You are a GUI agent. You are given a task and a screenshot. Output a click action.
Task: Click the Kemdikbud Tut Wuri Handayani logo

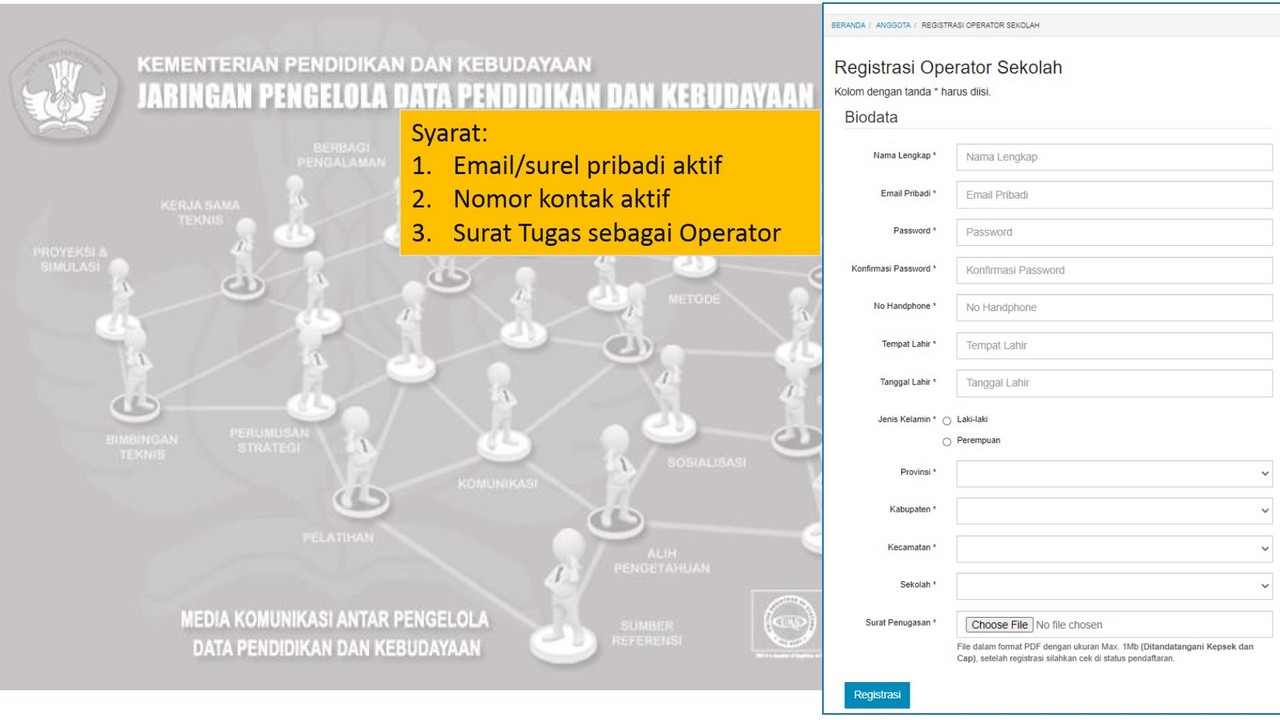64,93
